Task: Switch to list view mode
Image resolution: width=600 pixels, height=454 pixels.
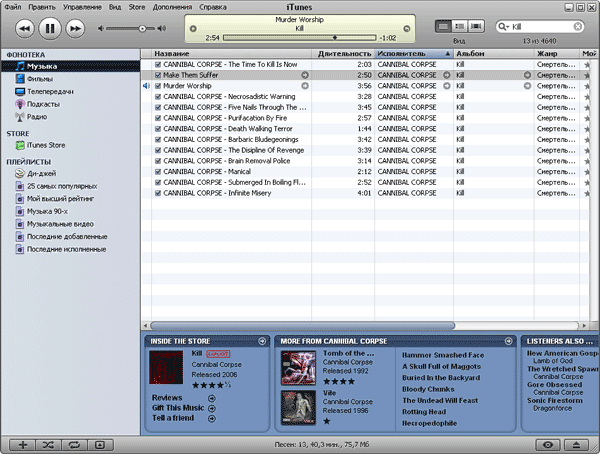Action: click(443, 26)
